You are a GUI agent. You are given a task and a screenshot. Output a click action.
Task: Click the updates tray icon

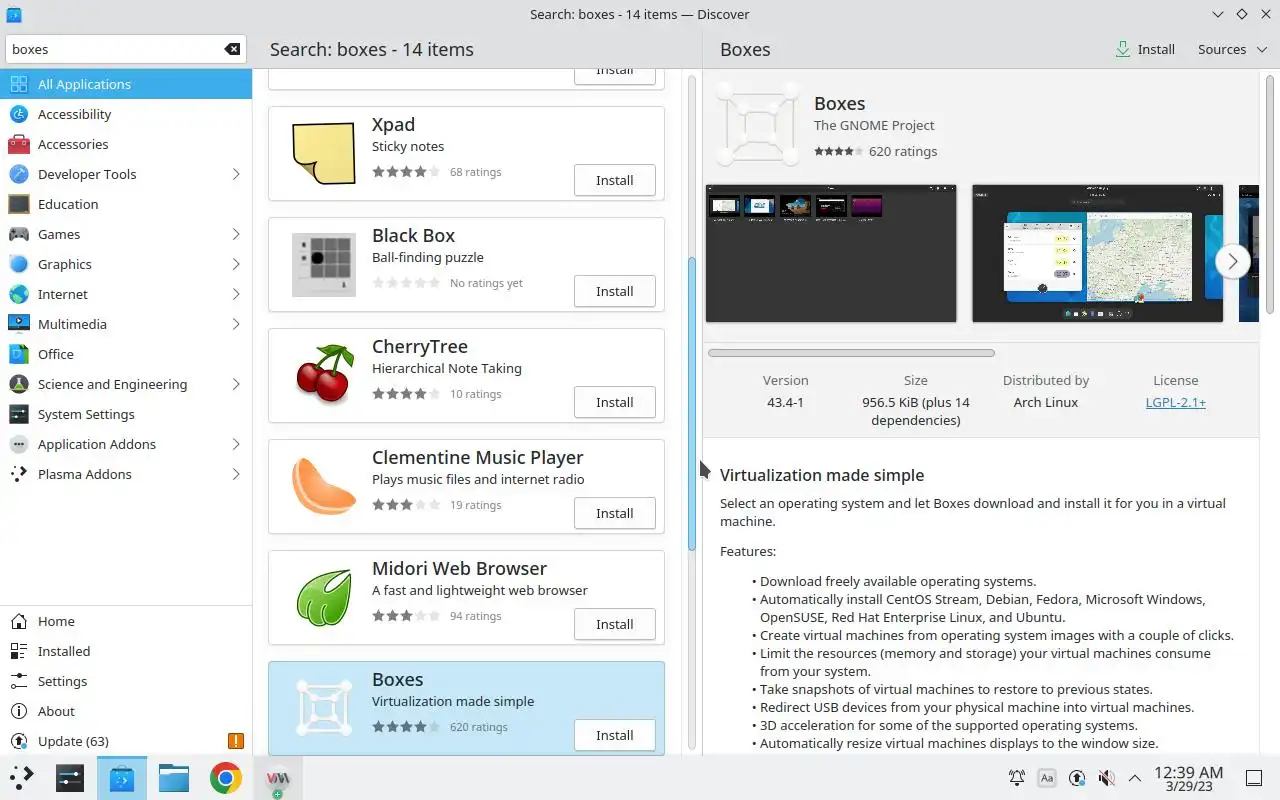coord(1076,778)
